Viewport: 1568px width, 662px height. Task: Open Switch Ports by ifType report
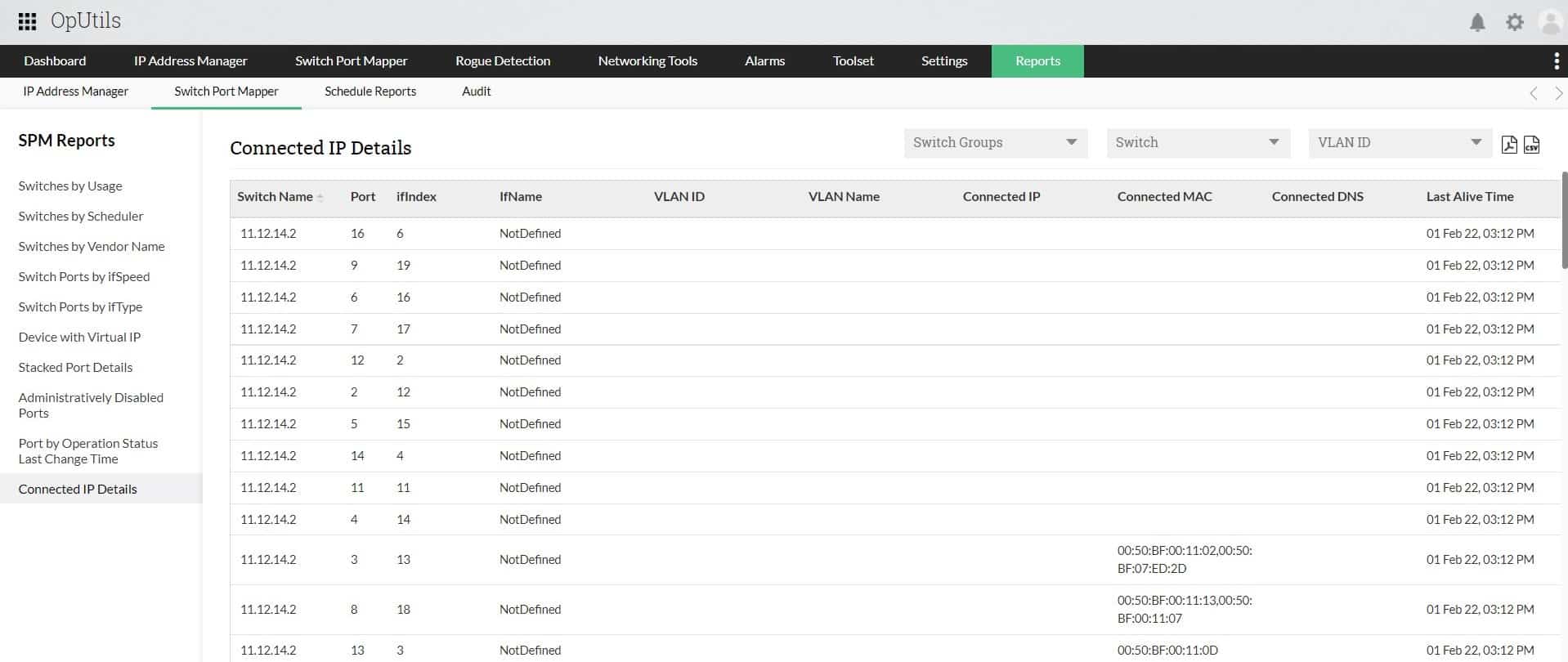[80, 307]
